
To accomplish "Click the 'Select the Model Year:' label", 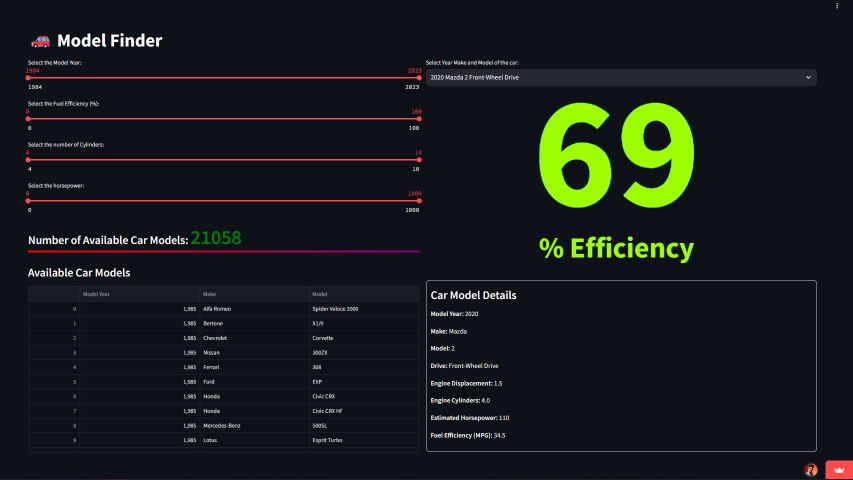I will click(x=55, y=63).
